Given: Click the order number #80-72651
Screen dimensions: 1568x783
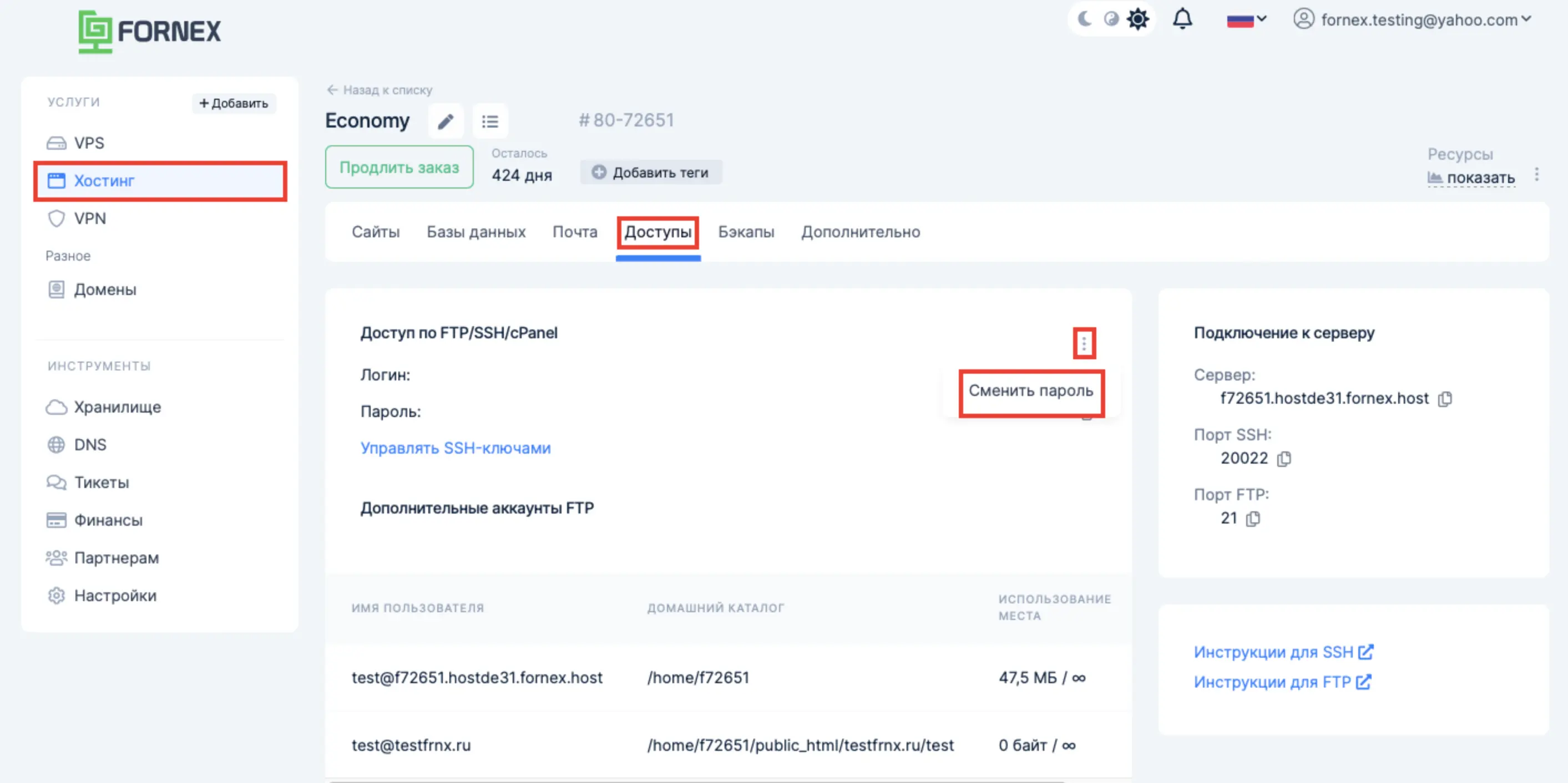Looking at the screenshot, I should click(x=626, y=120).
